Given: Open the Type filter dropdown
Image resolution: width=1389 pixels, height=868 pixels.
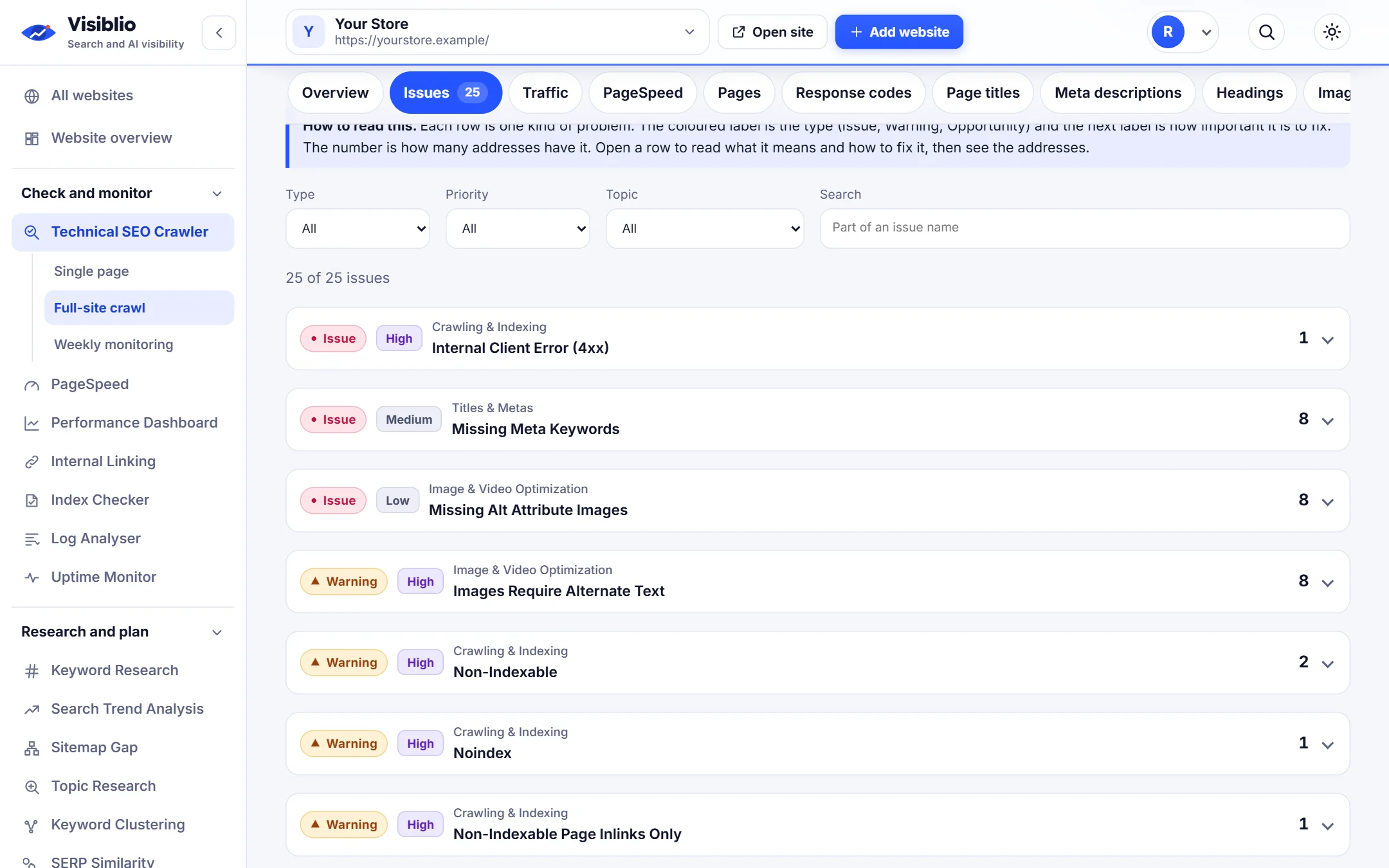Looking at the screenshot, I should coord(358,228).
